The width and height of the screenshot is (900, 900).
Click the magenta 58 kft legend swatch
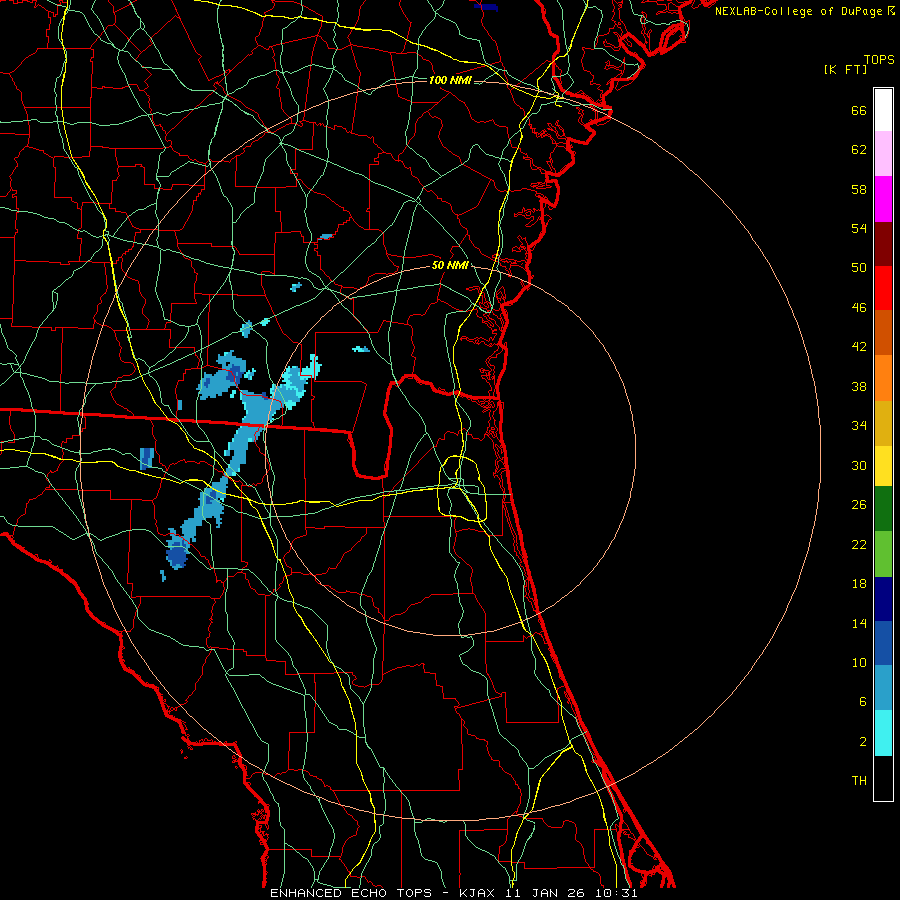pyautogui.click(x=883, y=199)
